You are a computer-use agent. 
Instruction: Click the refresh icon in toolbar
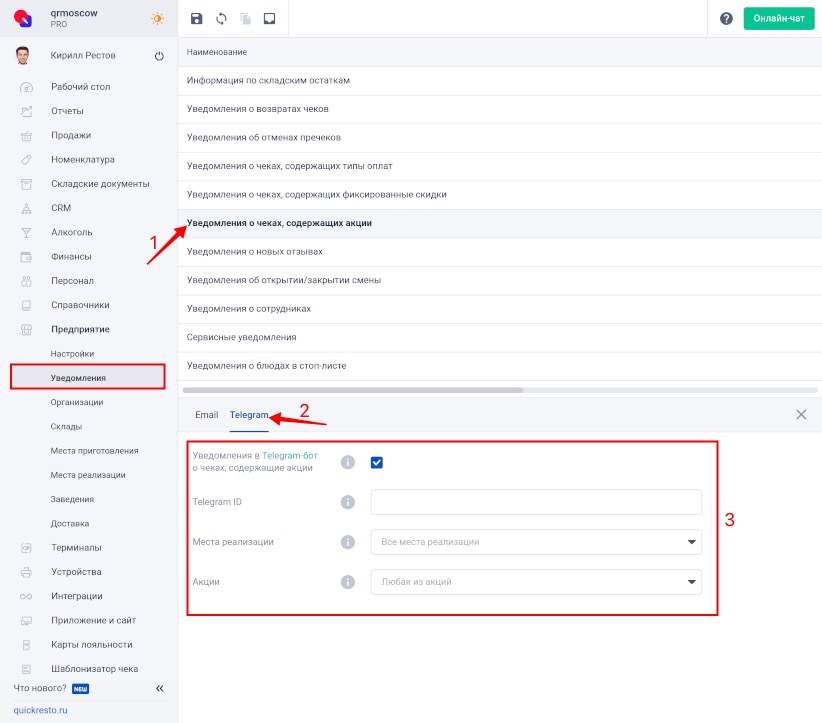220,19
